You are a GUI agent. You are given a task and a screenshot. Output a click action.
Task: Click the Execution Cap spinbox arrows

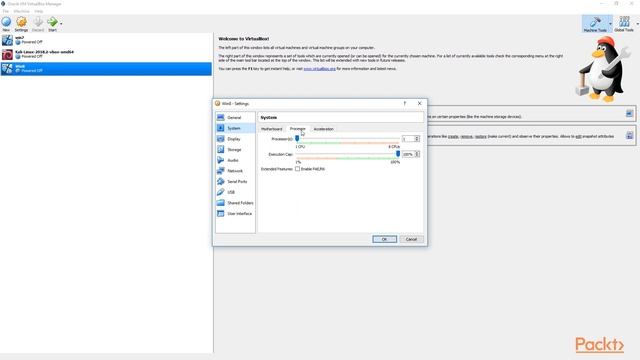coord(417,154)
